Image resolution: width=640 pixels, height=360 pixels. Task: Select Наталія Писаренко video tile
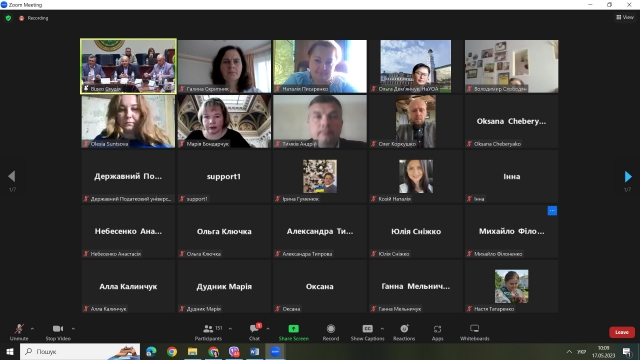320,66
